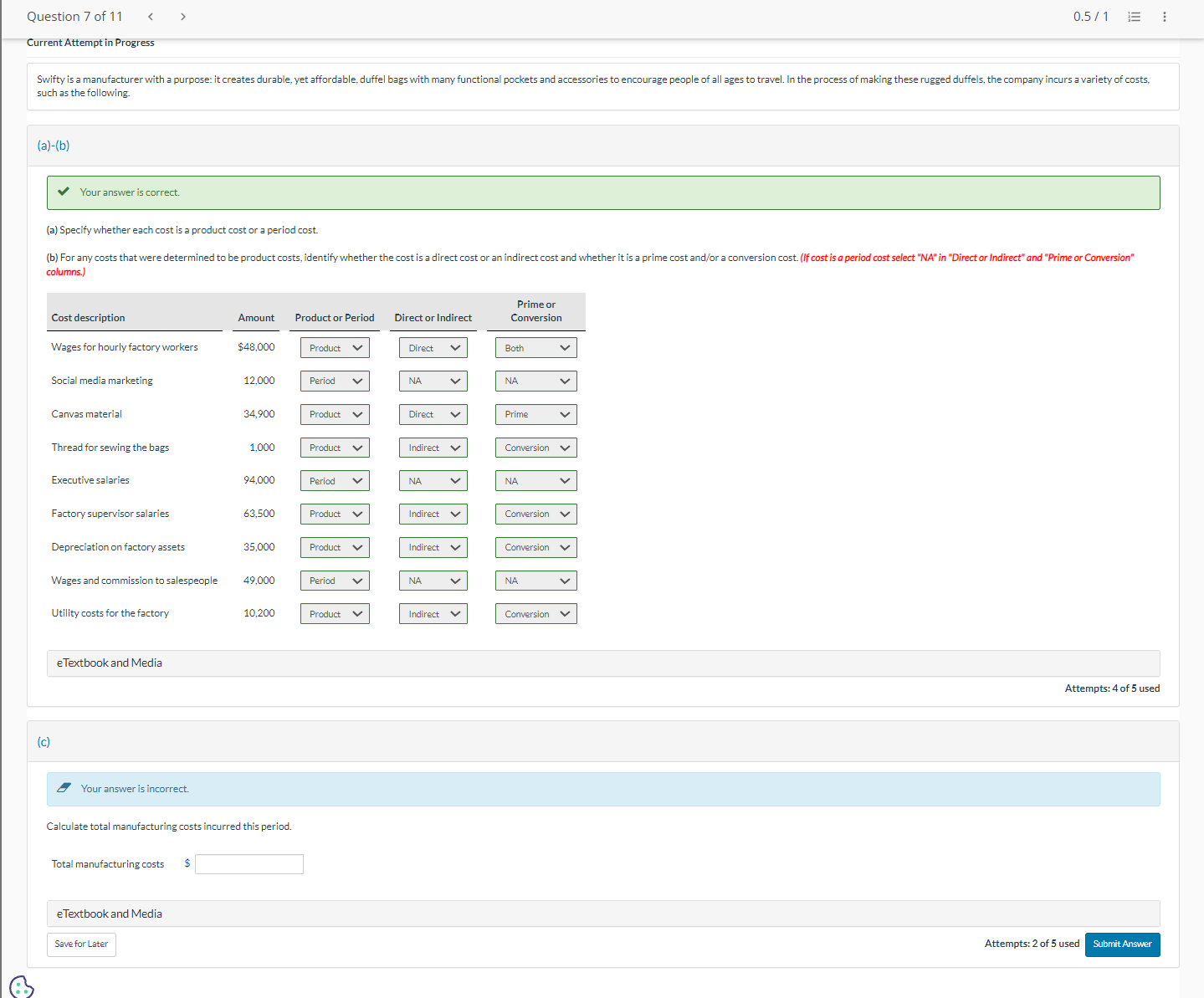Click the Your answer is correct banner
This screenshot has width=1204, height=998.
click(x=603, y=192)
